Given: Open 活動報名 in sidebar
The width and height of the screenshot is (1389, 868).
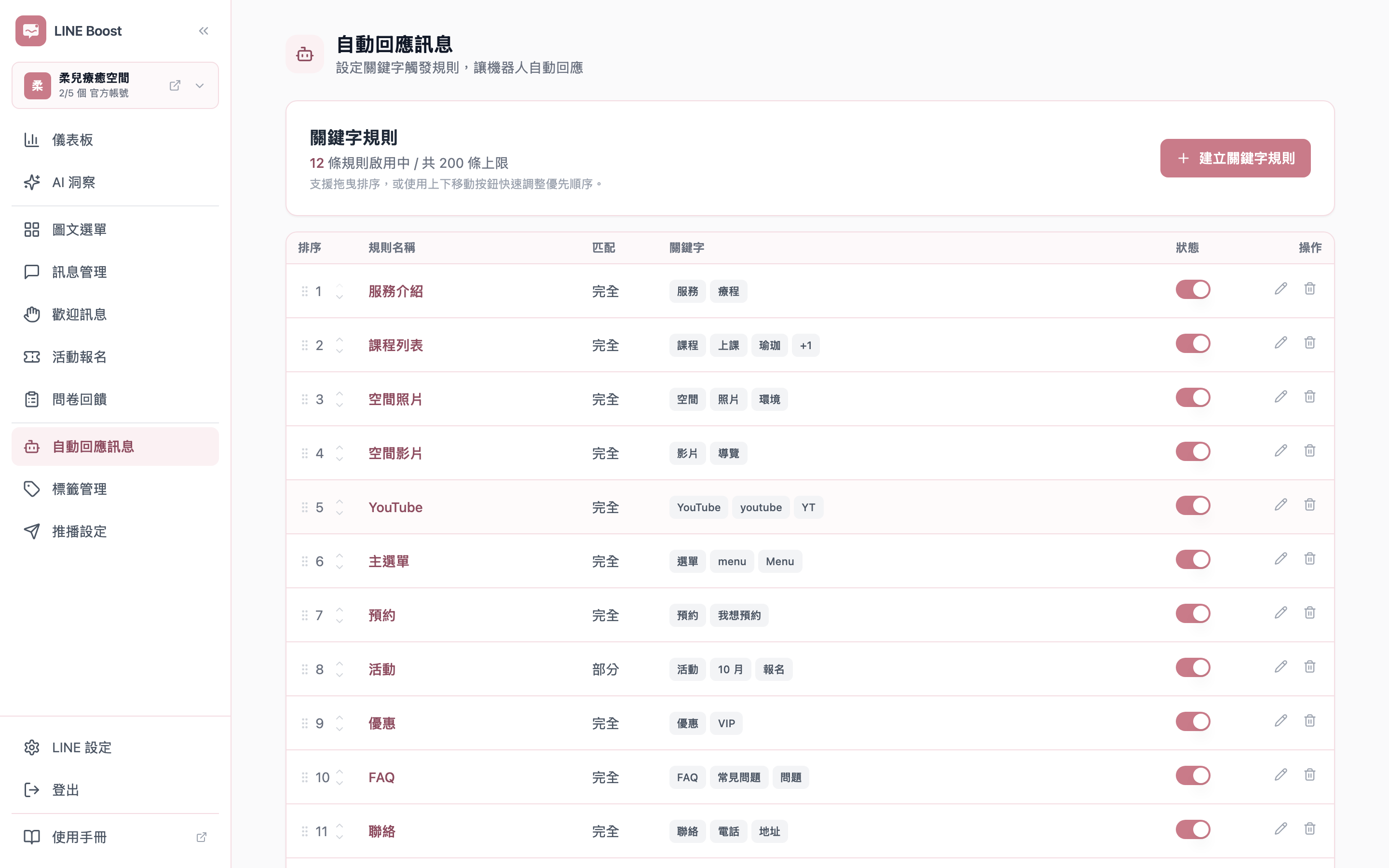Looking at the screenshot, I should 115,357.
